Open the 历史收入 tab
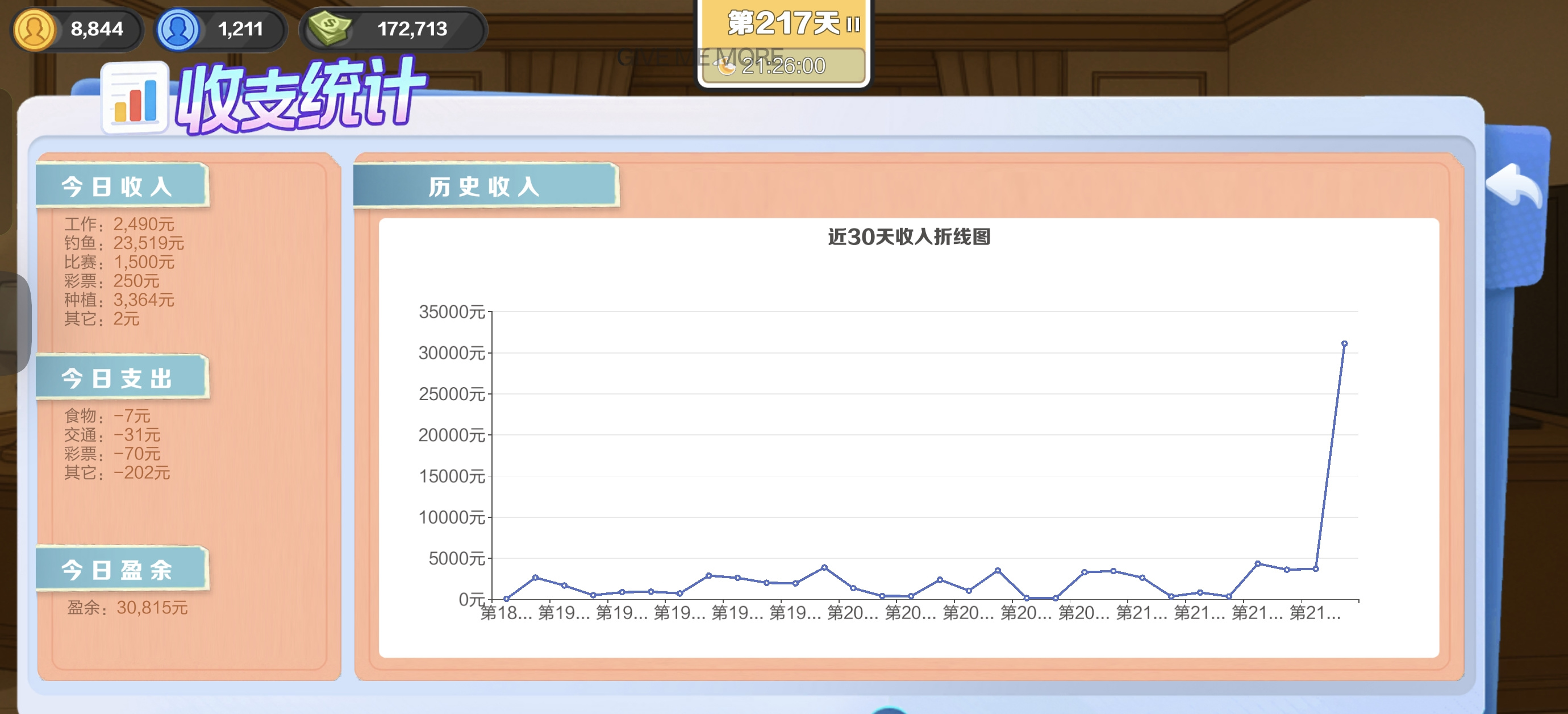The image size is (1568, 714). (x=485, y=186)
